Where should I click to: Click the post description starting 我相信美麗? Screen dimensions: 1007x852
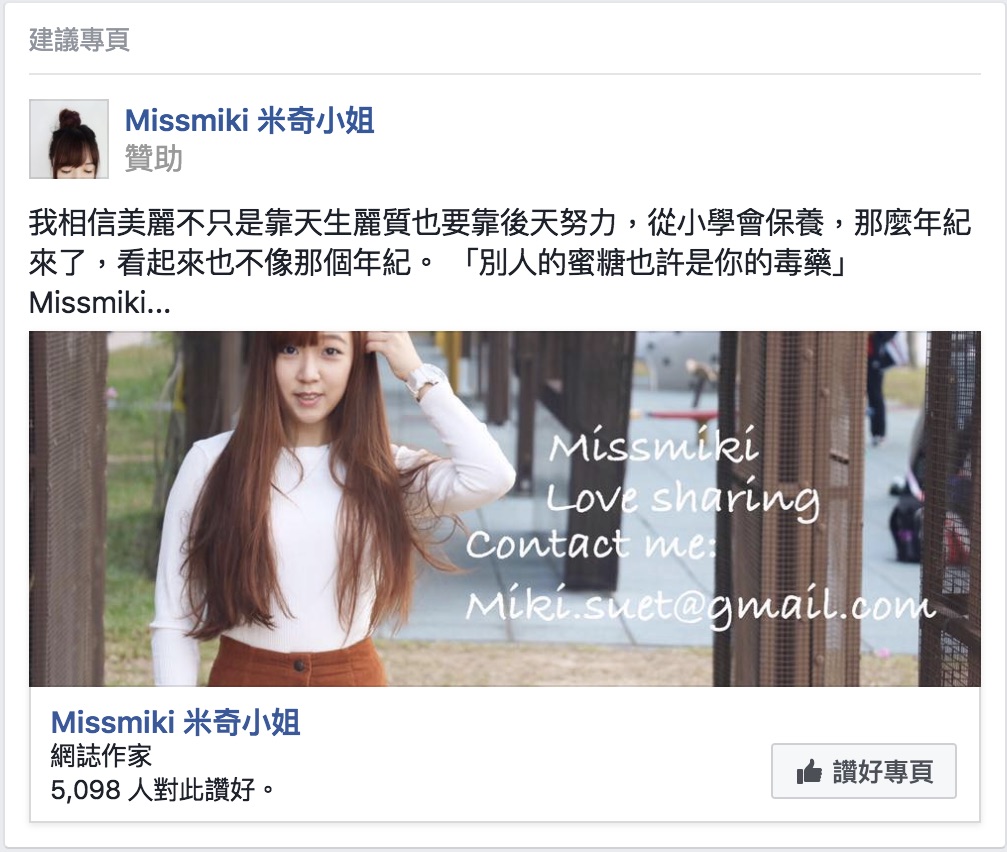coord(500,262)
